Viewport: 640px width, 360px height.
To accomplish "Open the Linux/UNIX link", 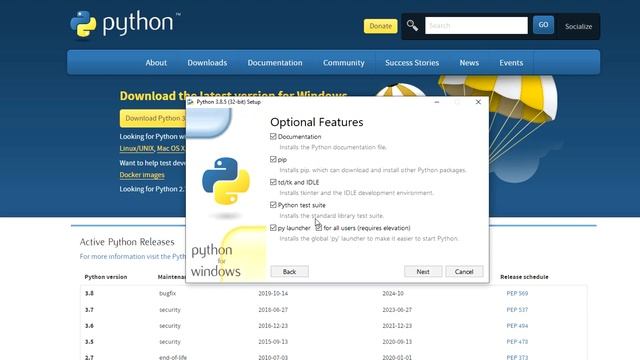I will (137, 149).
